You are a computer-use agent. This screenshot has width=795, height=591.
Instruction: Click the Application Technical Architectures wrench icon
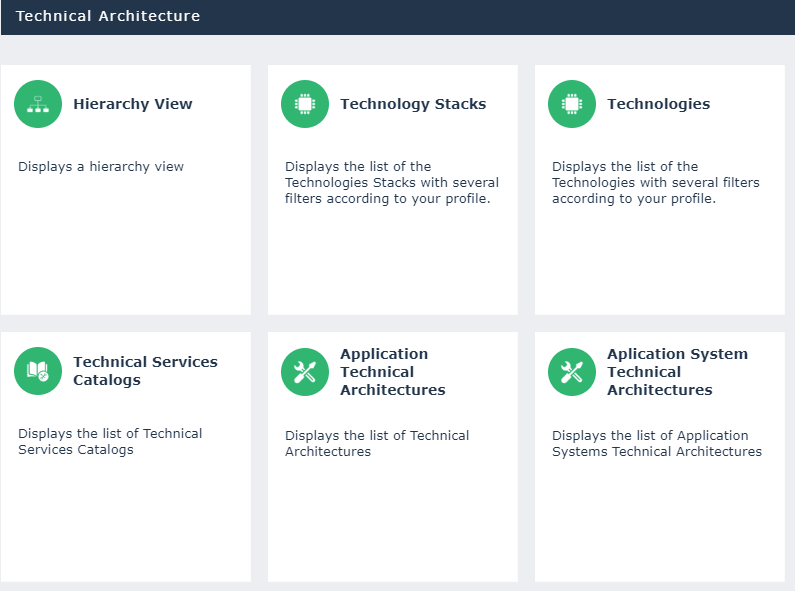click(x=305, y=372)
